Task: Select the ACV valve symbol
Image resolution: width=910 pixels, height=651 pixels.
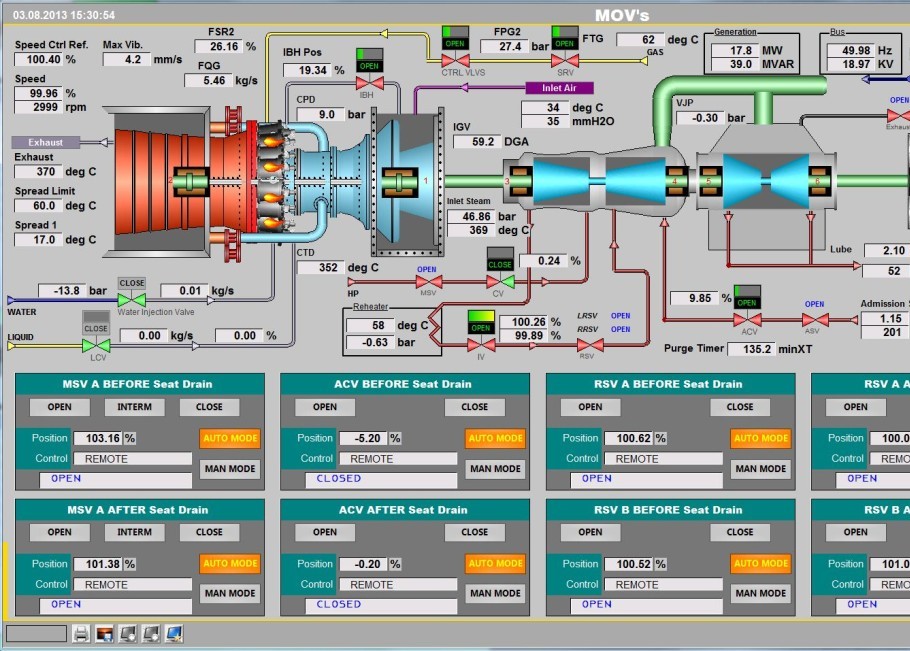Action: pyautogui.click(x=748, y=320)
